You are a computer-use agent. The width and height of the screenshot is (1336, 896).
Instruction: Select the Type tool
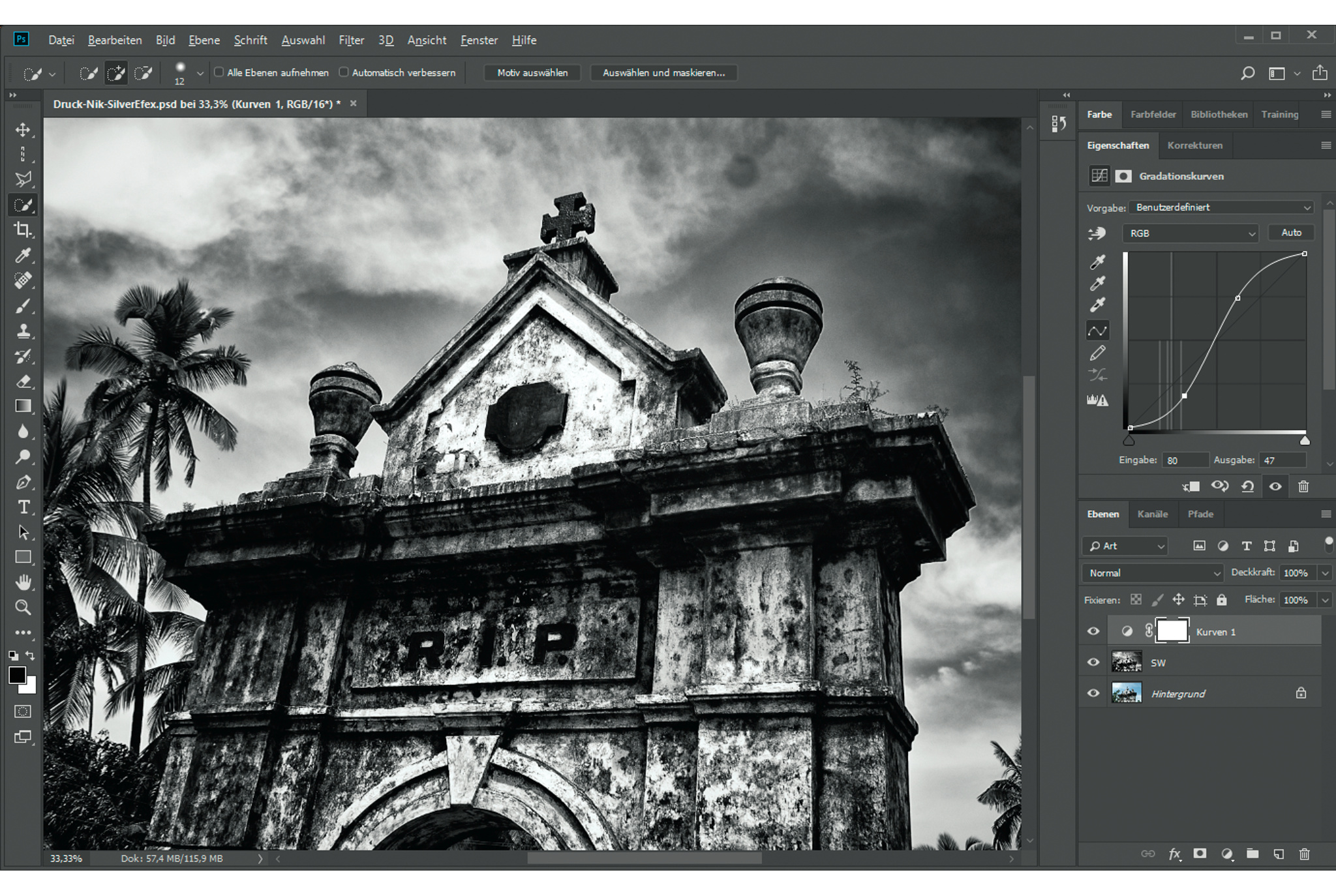point(23,507)
